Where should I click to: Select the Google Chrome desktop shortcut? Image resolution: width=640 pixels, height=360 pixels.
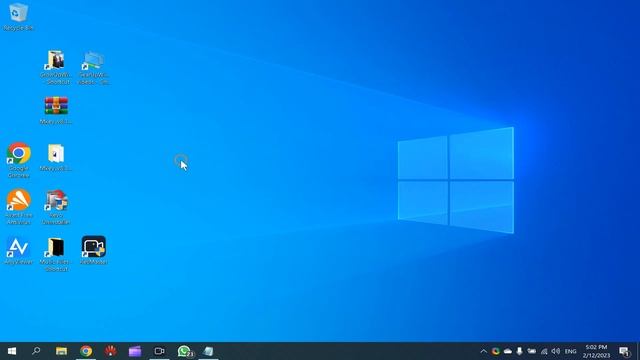coord(18,160)
